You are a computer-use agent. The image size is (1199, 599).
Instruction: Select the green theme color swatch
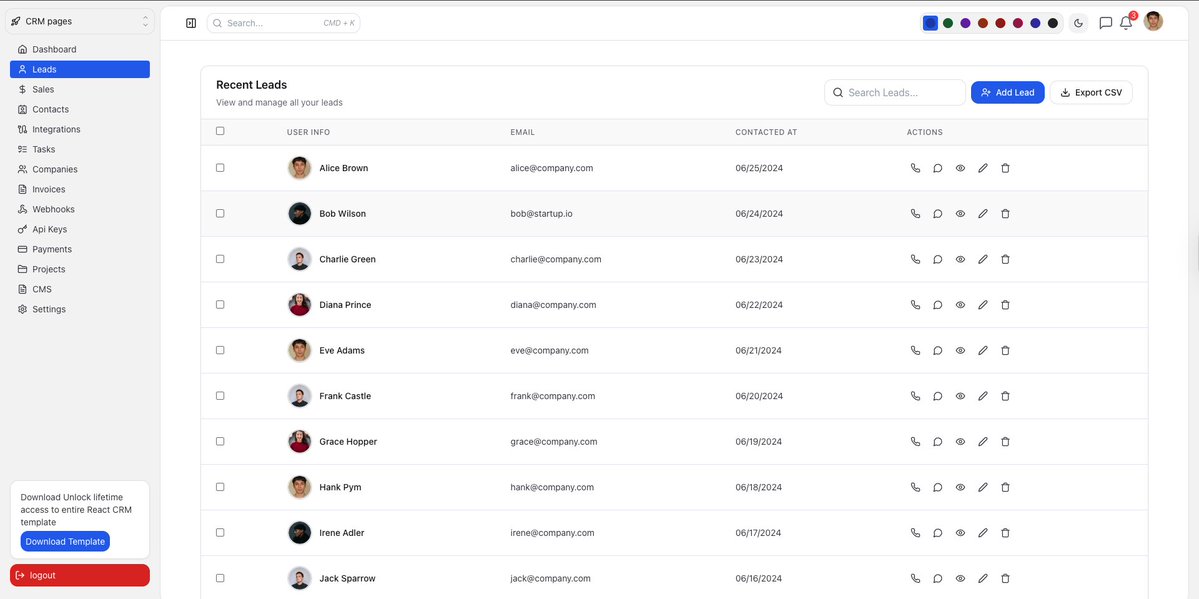[x=947, y=21]
